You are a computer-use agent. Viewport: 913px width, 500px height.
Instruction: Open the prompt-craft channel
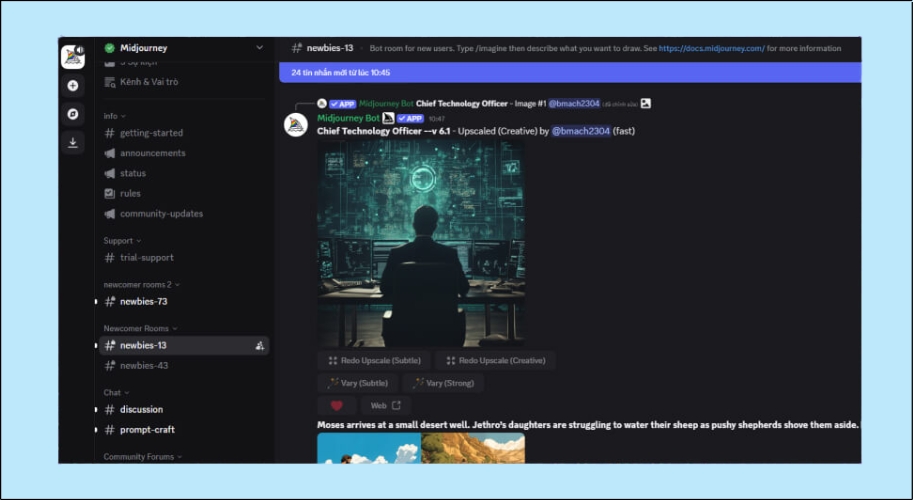[x=147, y=429]
